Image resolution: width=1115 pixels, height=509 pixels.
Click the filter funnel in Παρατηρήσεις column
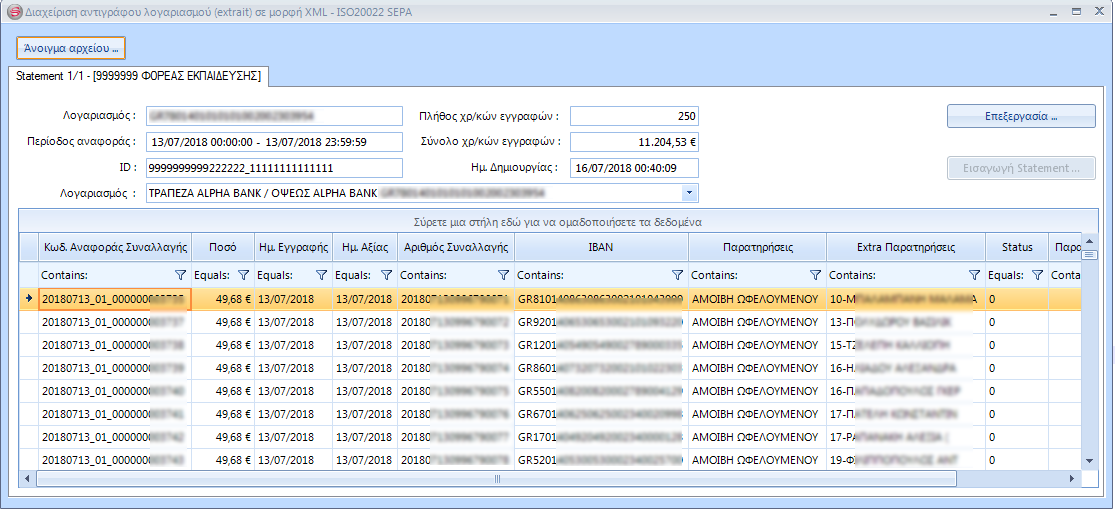tap(816, 275)
